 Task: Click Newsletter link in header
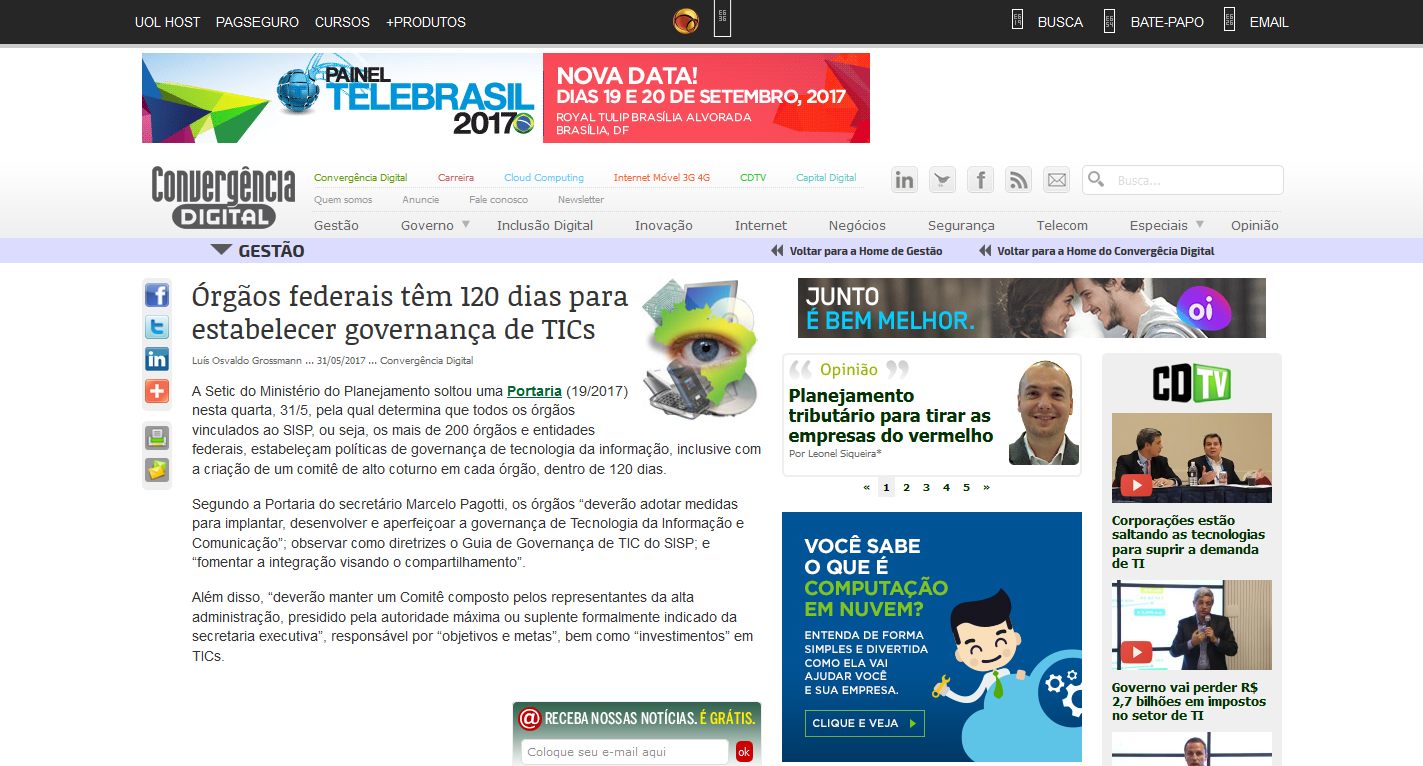[581, 200]
